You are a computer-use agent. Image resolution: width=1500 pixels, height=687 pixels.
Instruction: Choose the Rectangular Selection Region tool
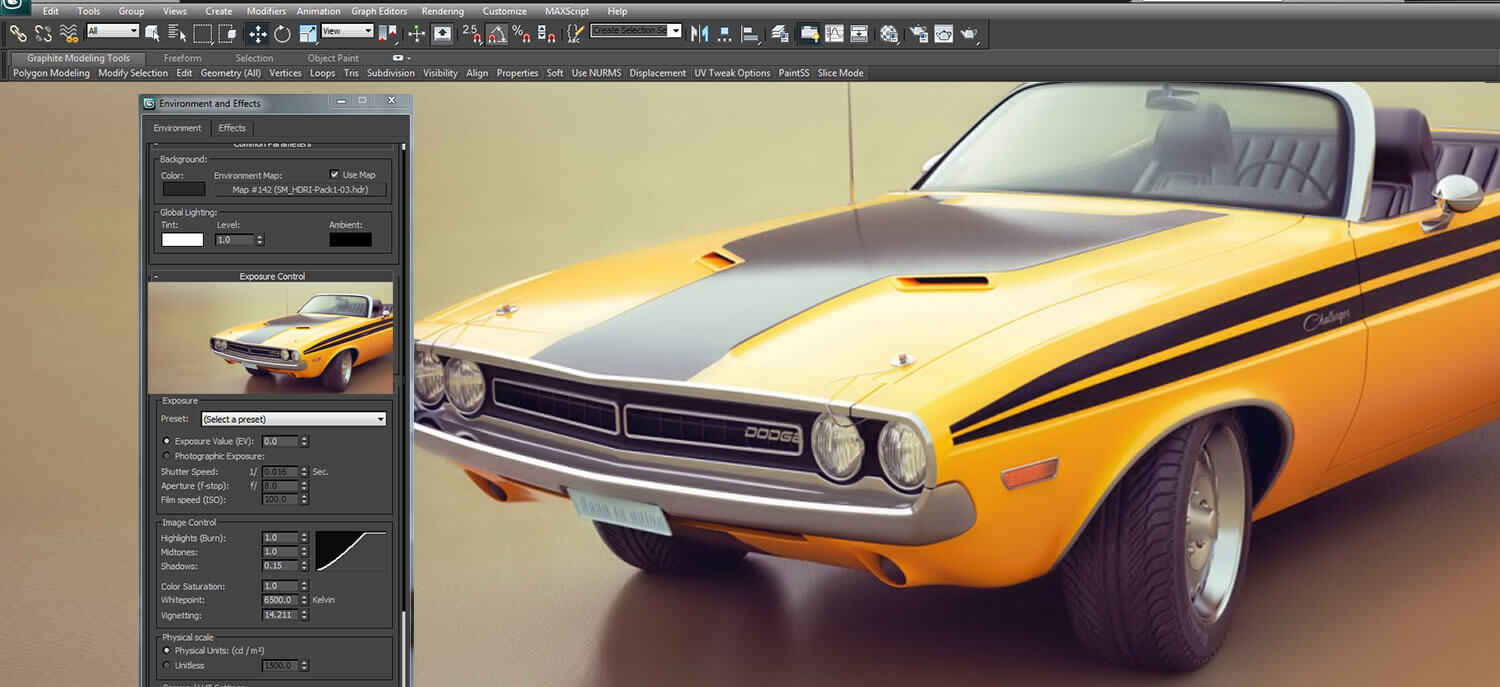(203, 33)
